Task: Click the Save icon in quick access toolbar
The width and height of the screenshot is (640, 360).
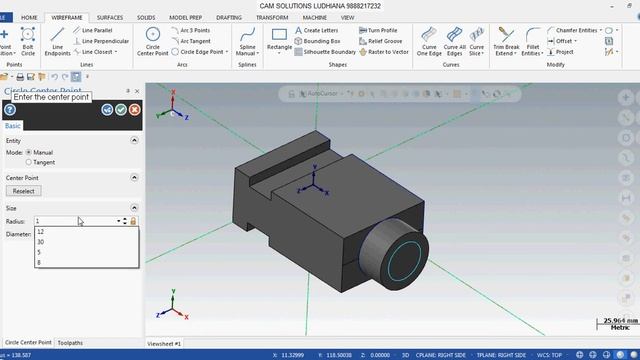Action: point(31,77)
